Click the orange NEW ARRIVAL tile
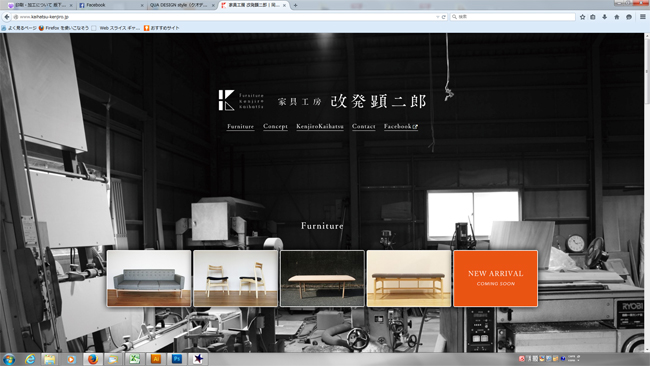The height and width of the screenshot is (366, 650). pyautogui.click(x=495, y=278)
